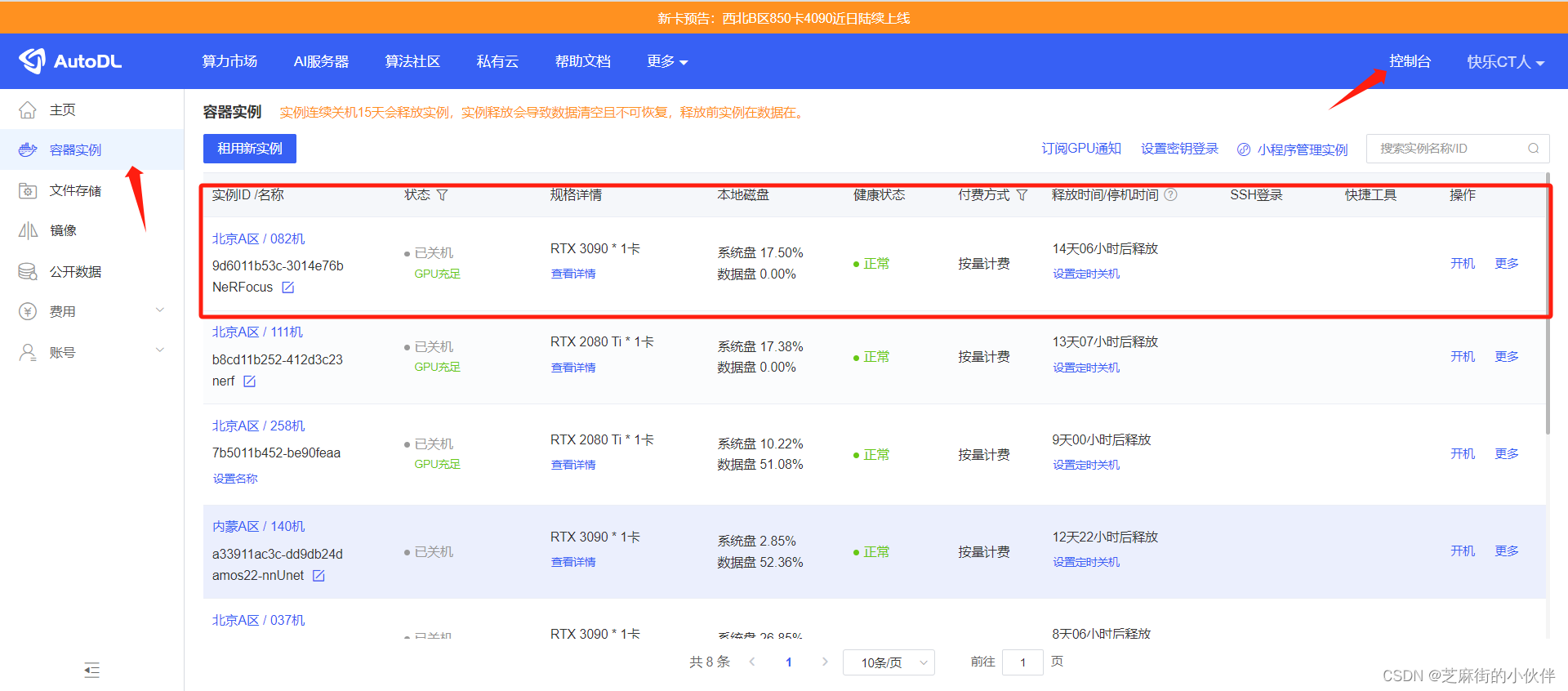The image size is (1568, 691).
Task: Click 设置名称 for 258机 instance
Action: click(x=235, y=479)
